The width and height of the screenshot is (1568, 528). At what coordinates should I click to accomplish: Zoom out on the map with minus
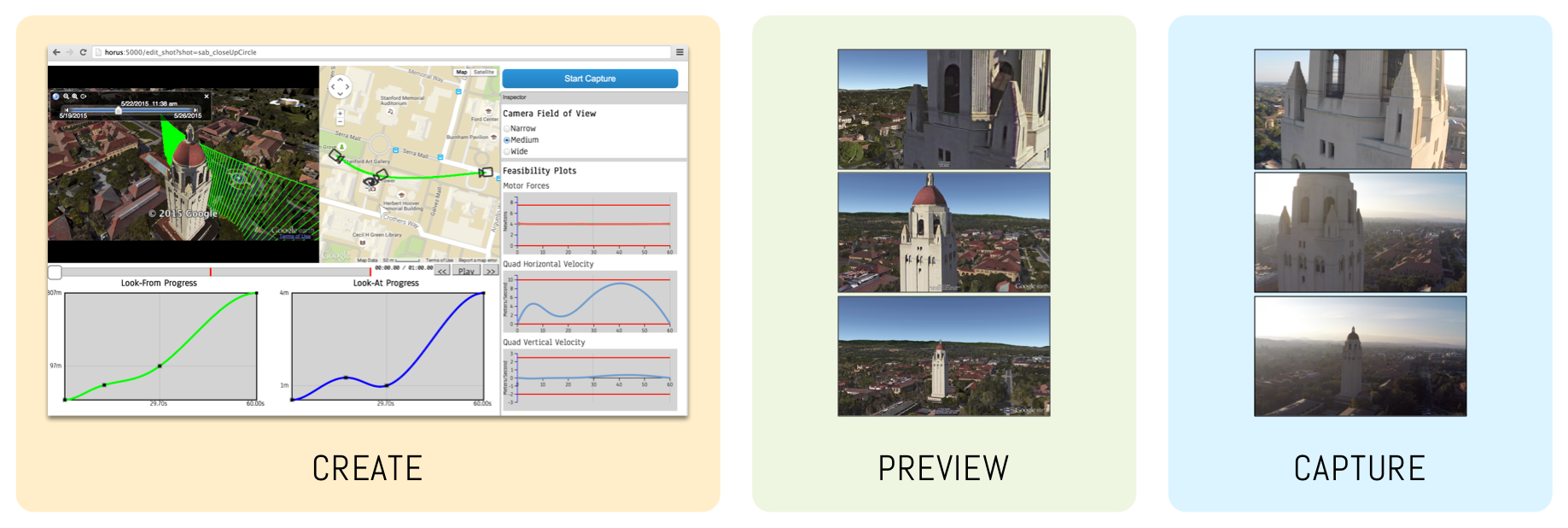[x=340, y=123]
